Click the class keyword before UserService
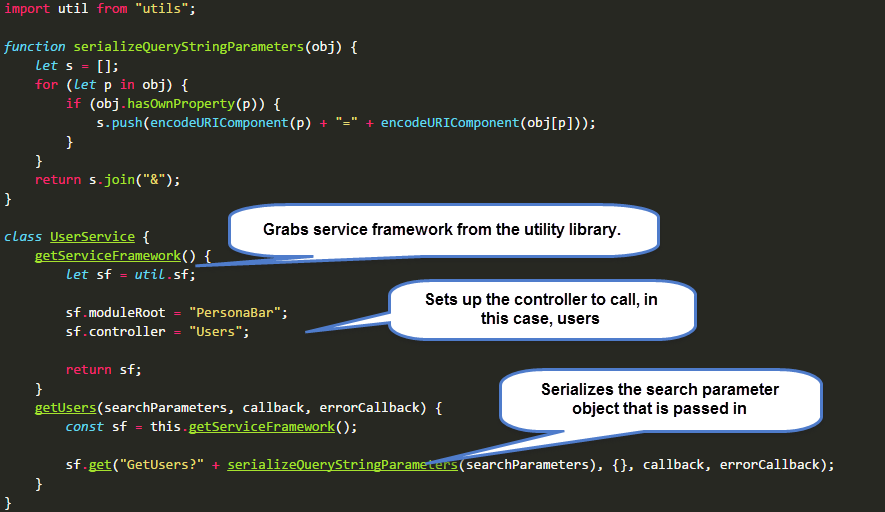The width and height of the screenshot is (885, 512). pyautogui.click(x=23, y=237)
